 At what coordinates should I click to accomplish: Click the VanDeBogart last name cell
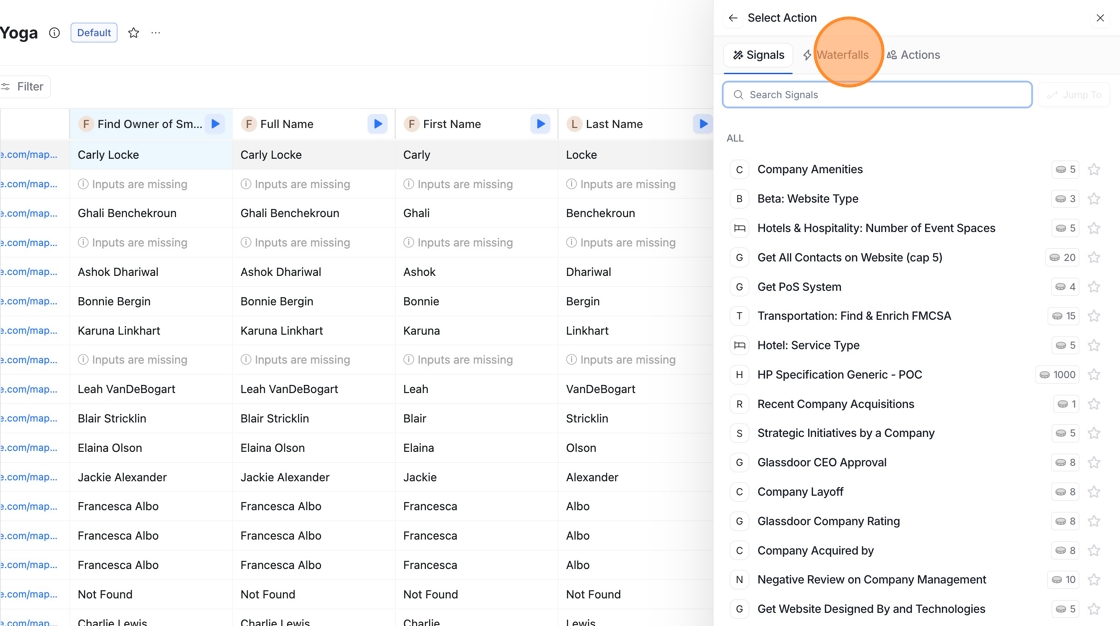(600, 389)
